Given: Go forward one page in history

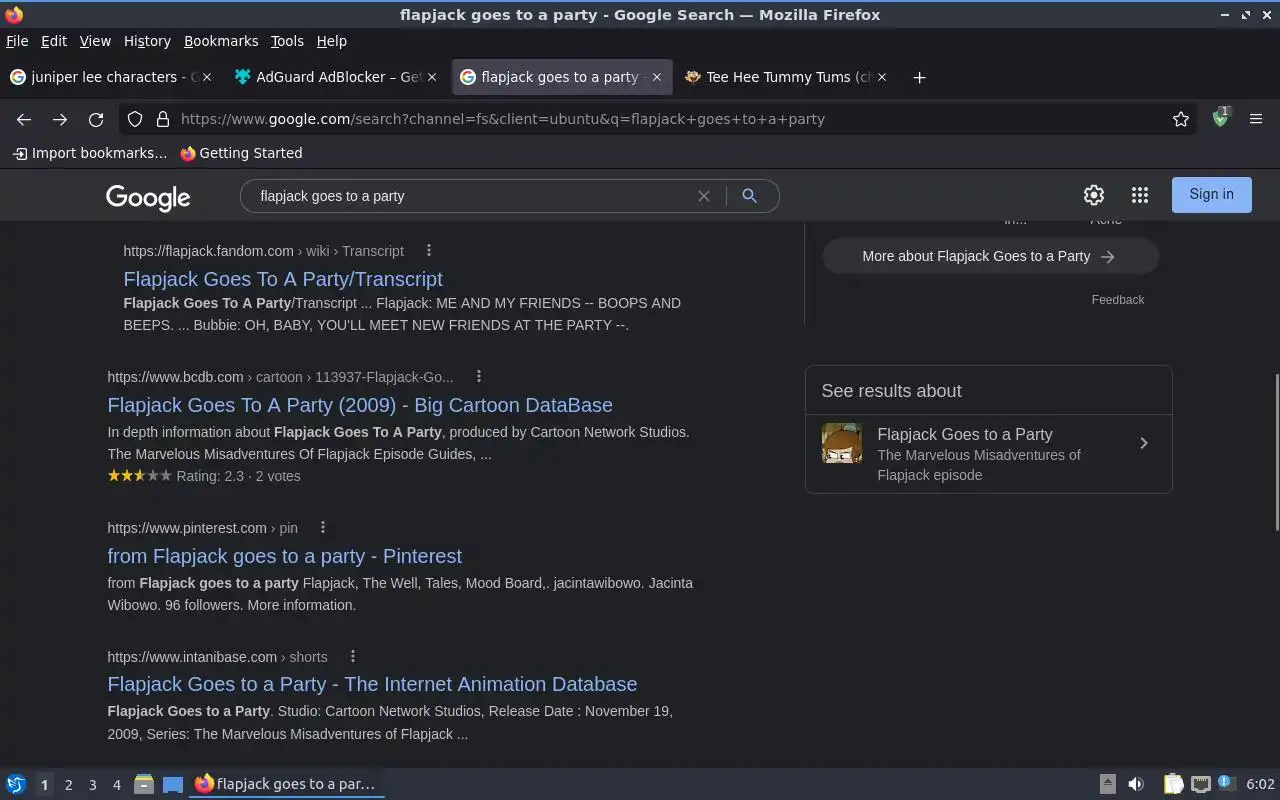Looking at the screenshot, I should point(60,119).
